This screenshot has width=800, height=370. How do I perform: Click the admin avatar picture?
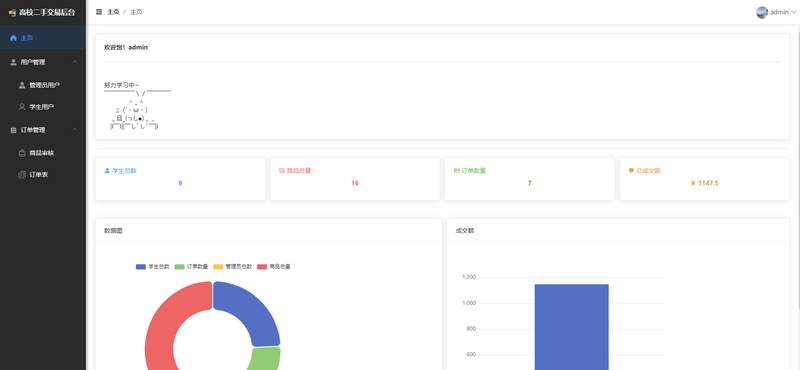tap(762, 12)
